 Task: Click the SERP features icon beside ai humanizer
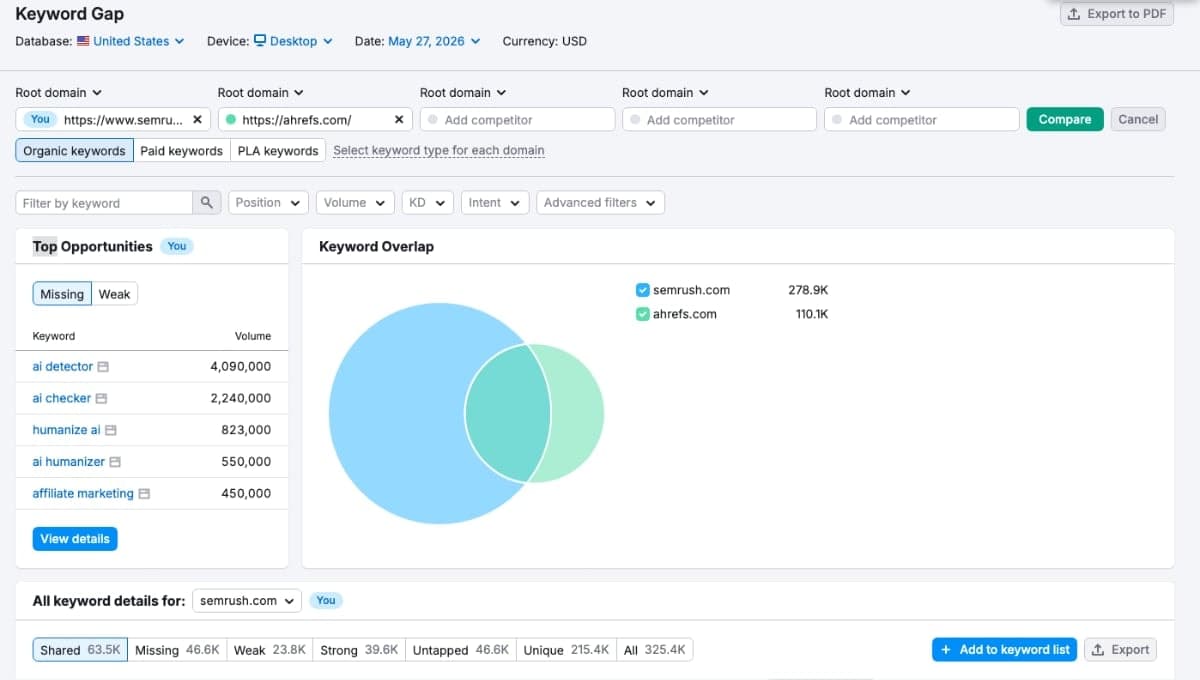pos(115,462)
